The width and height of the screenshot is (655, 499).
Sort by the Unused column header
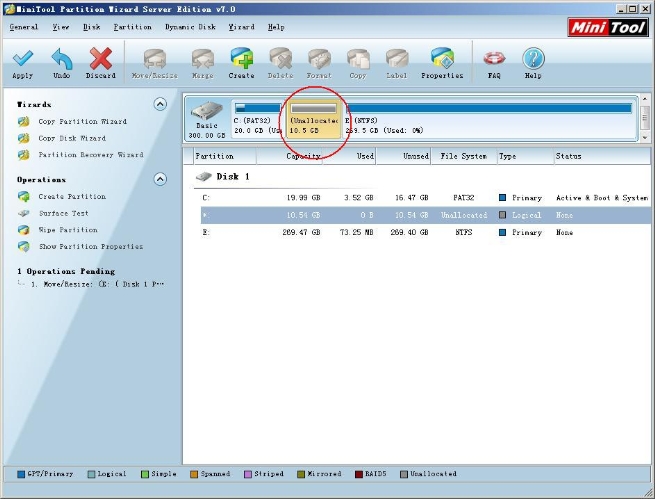(x=404, y=156)
